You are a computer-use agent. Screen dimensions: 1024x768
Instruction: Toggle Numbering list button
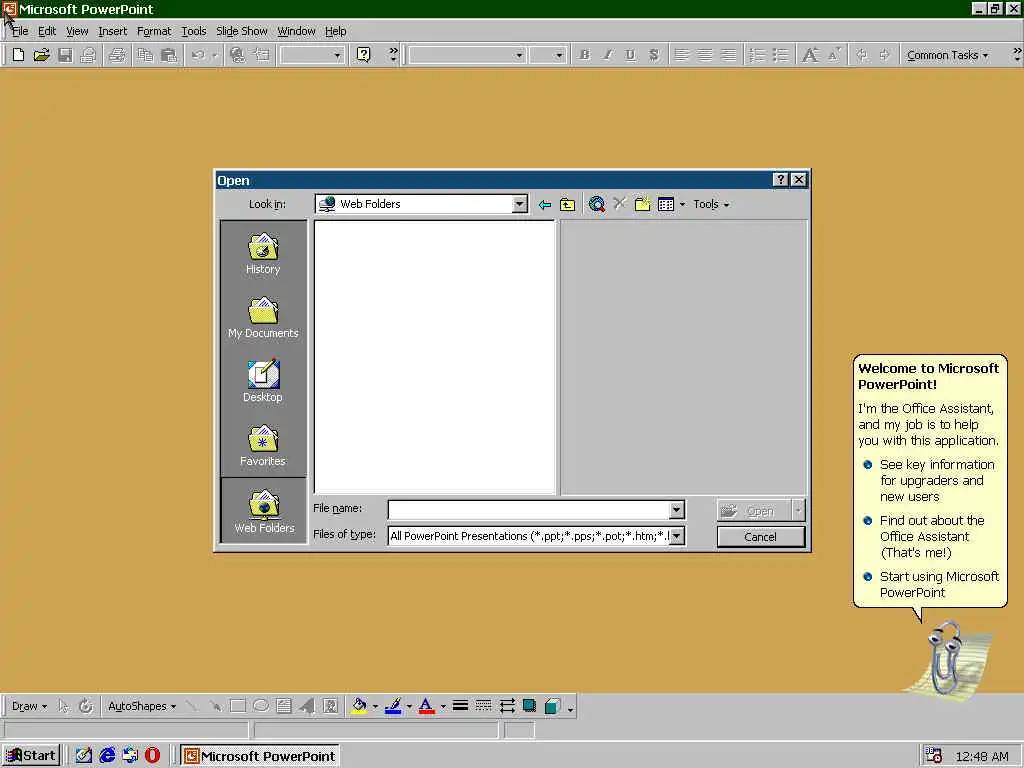point(757,55)
